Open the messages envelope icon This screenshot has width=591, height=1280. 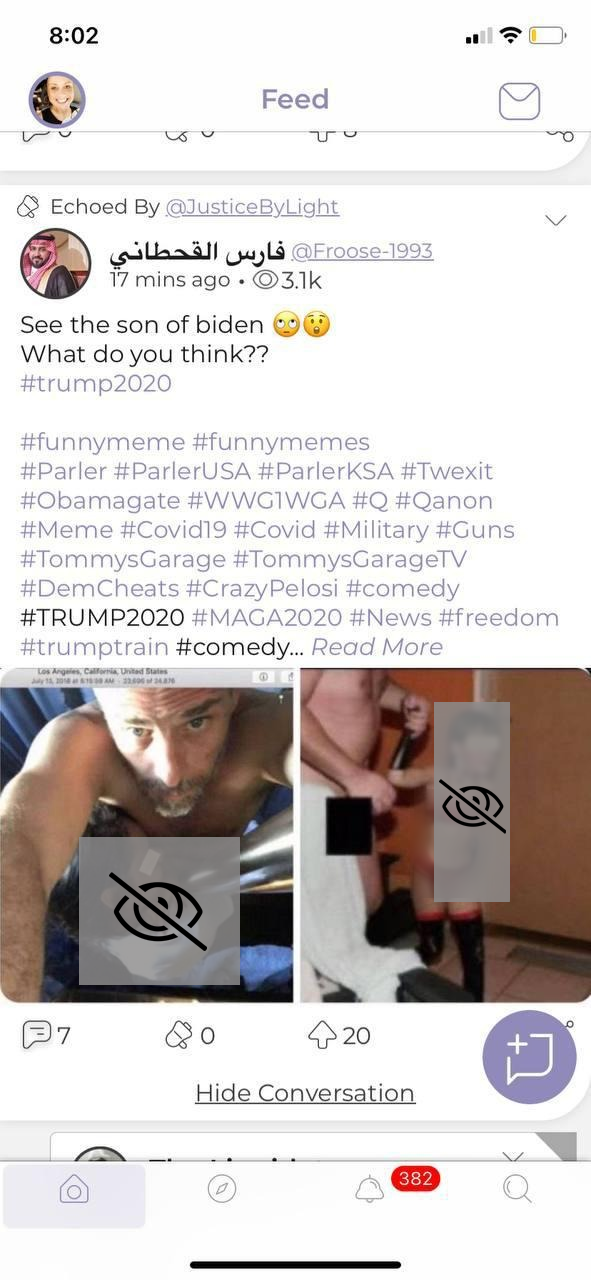pyautogui.click(x=519, y=101)
